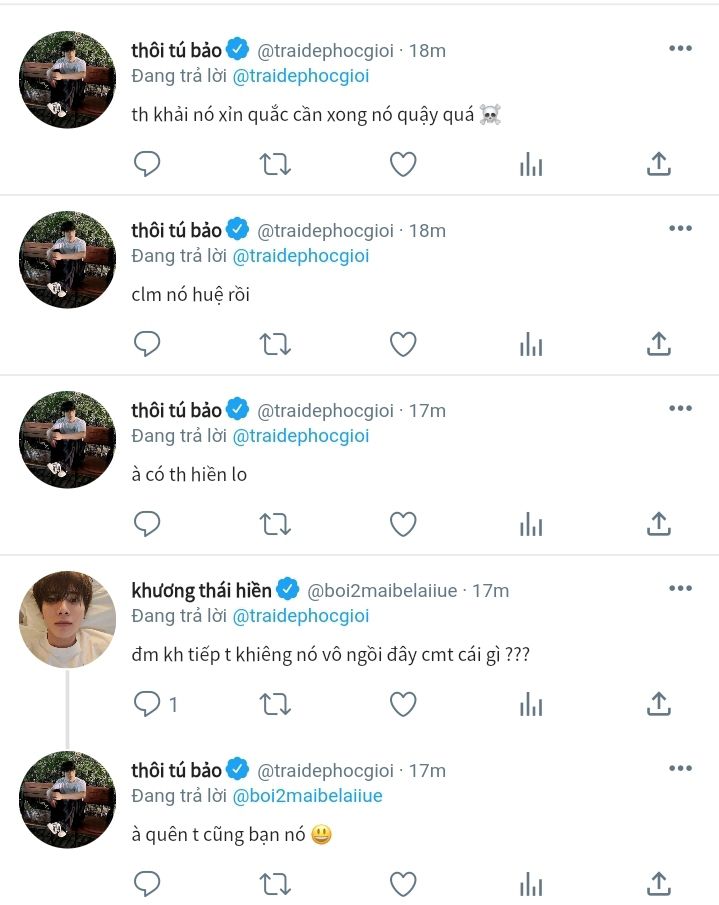Image resolution: width=719 pixels, height=905 pixels.
Task: Like the 'clm nó huệ rồi' tweet
Action: [x=403, y=344]
